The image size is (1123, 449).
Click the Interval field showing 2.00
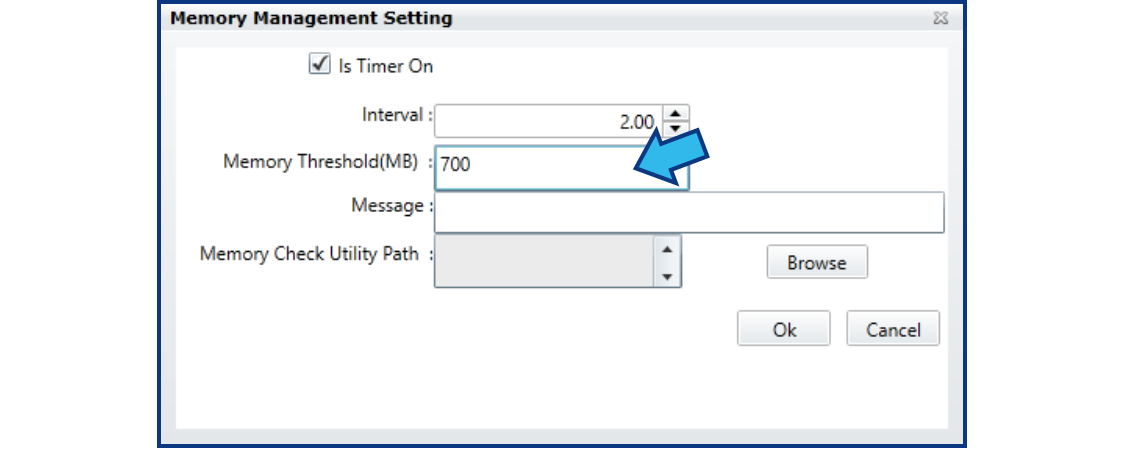[x=545, y=122]
